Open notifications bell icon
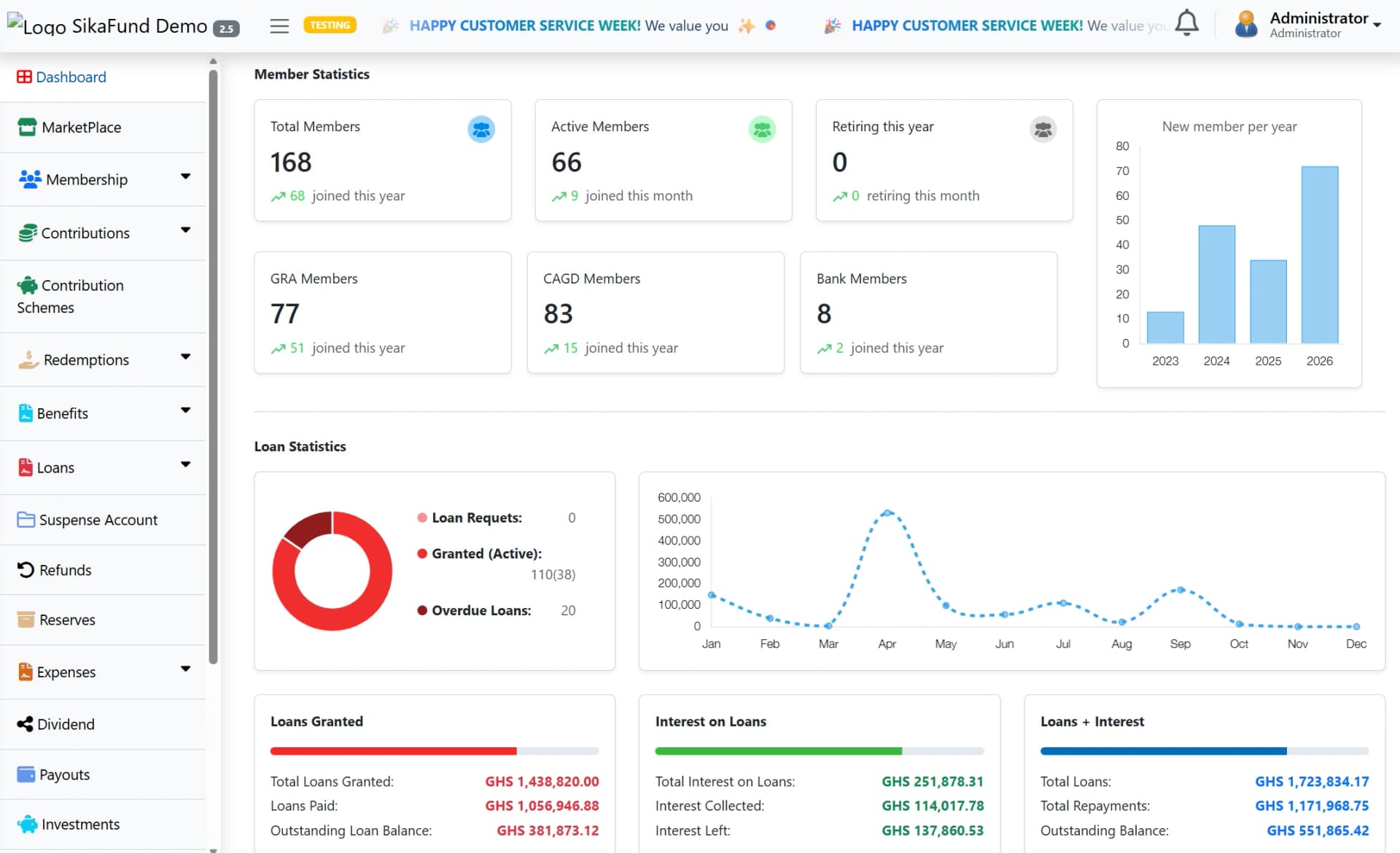The width and height of the screenshot is (1400, 853). pos(1187,23)
